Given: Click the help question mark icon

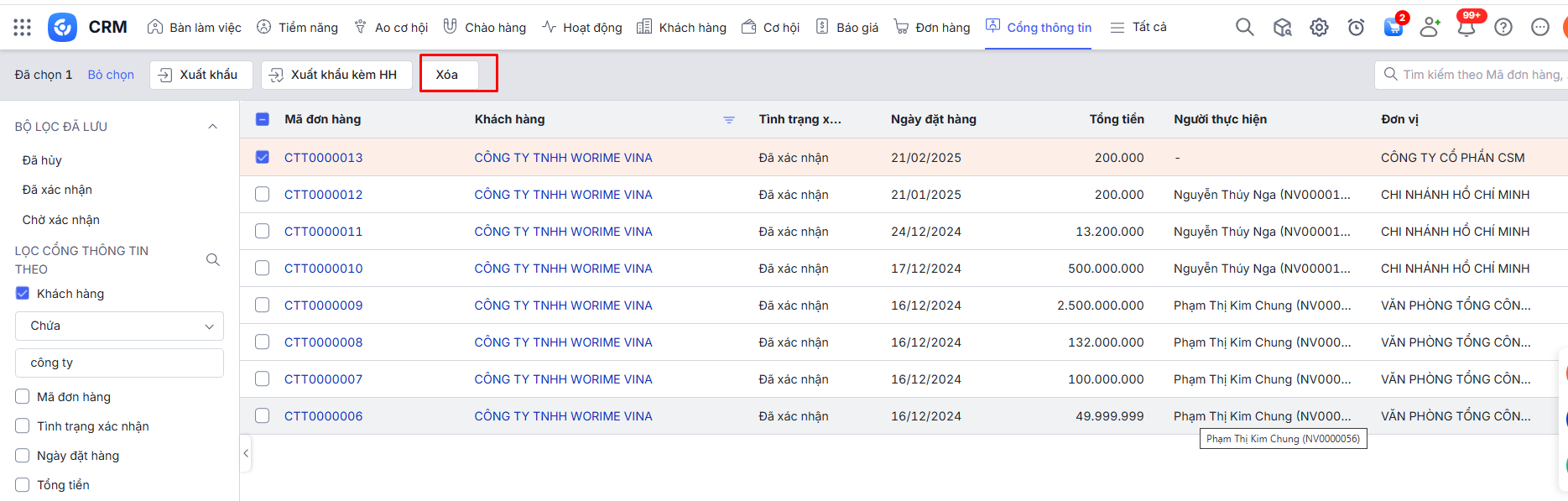Looking at the screenshot, I should 1503,28.
